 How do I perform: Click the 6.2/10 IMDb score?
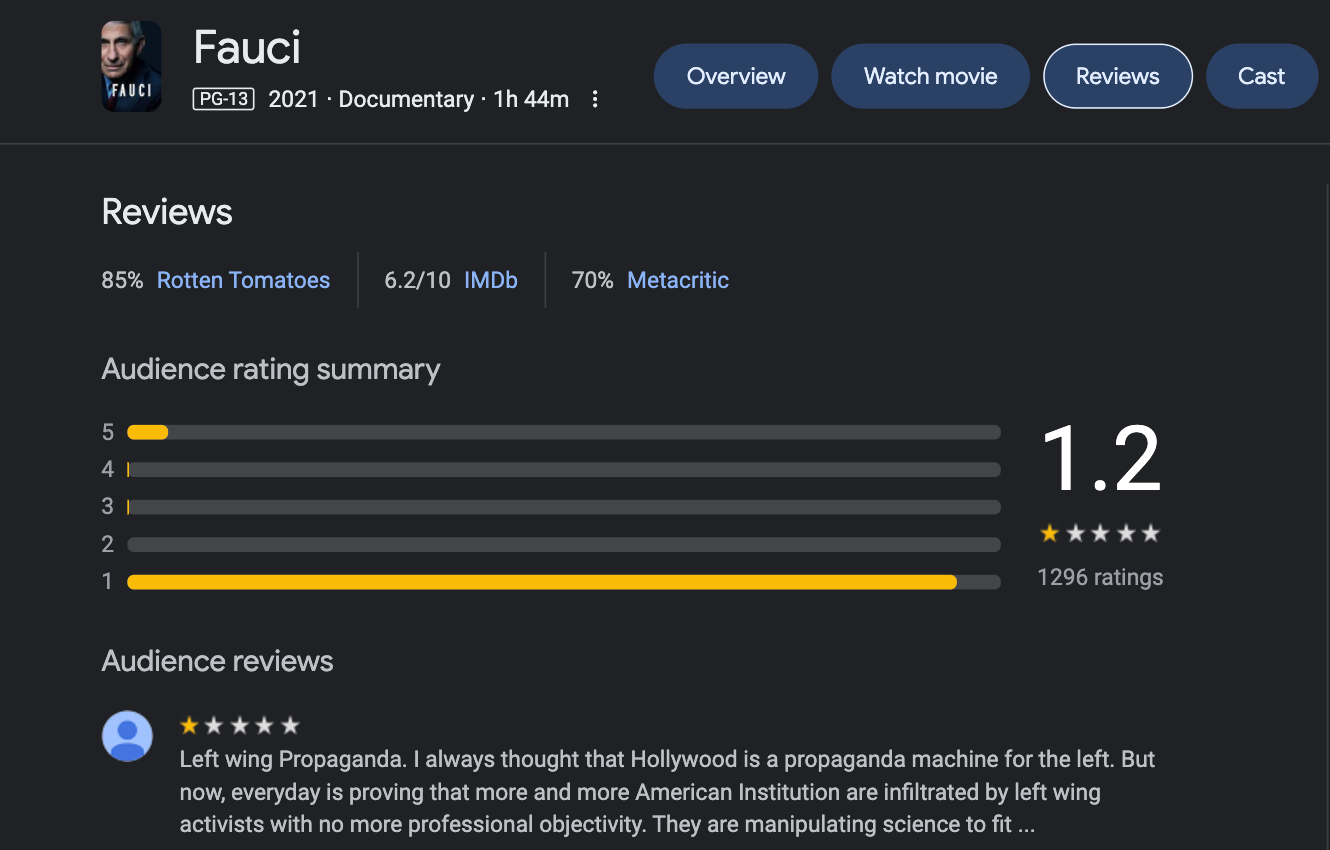pos(417,280)
